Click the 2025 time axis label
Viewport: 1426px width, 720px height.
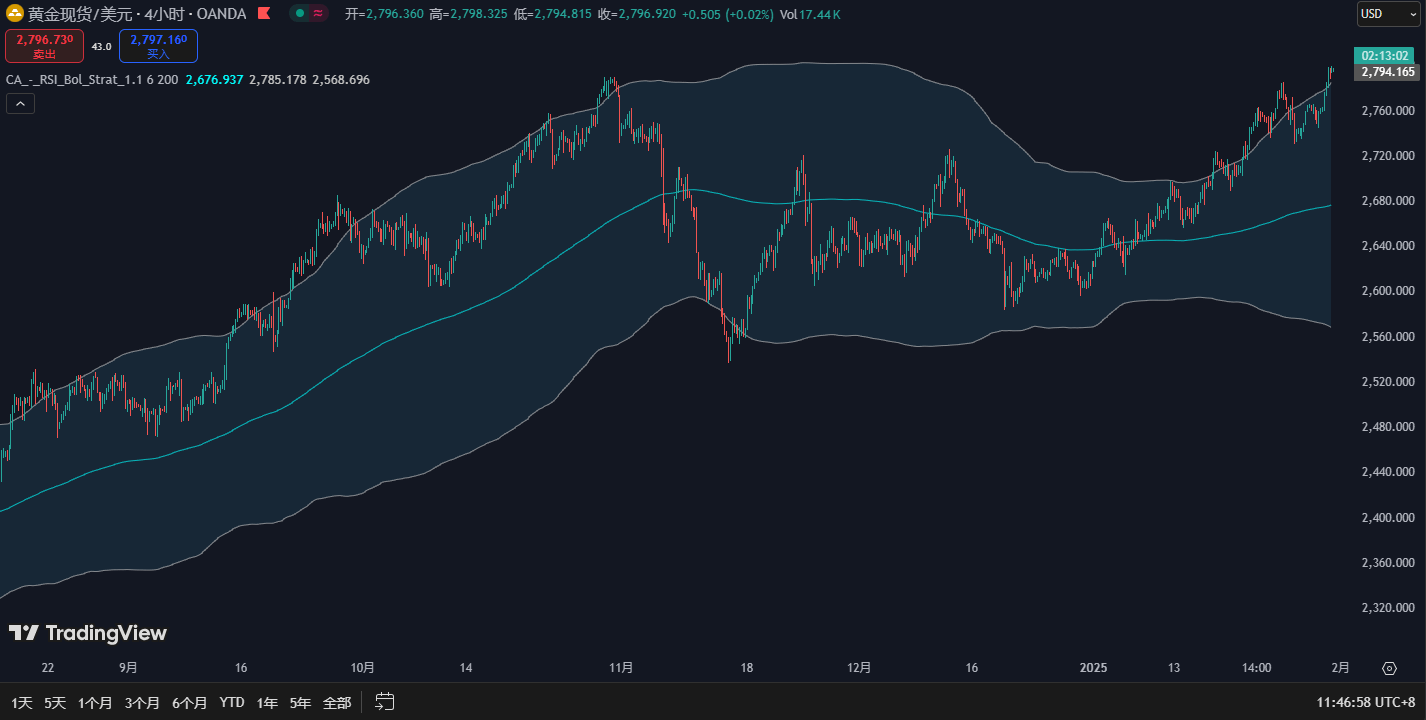click(1094, 667)
